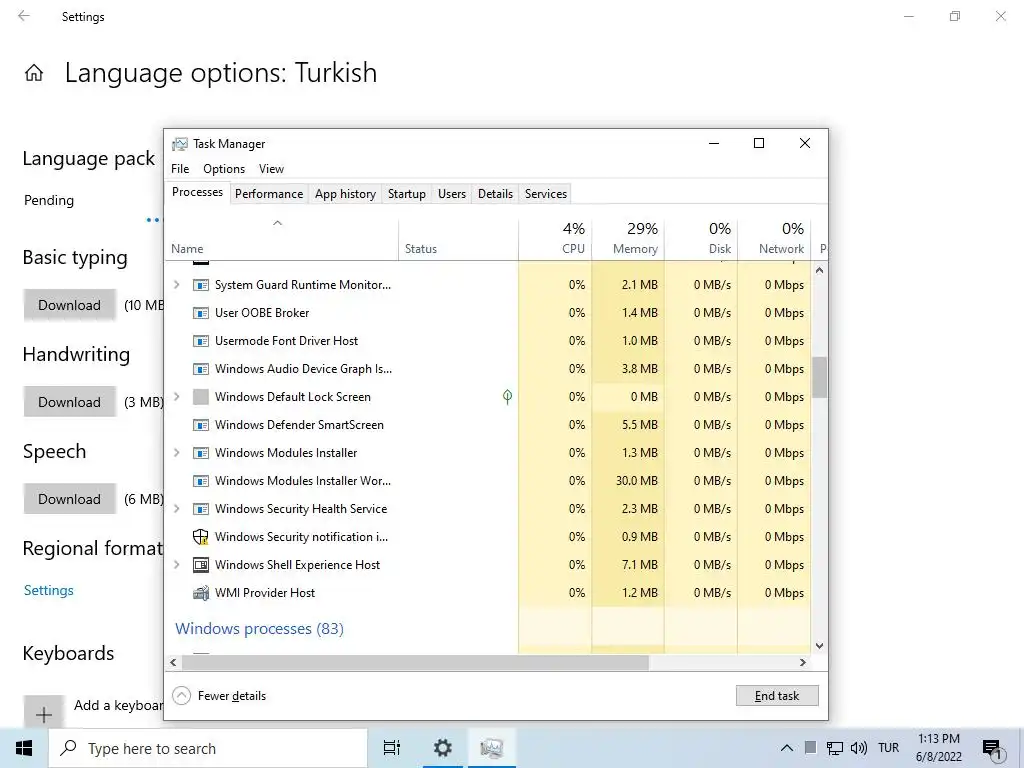Expand Windows Shell Experience Host row
The image size is (1024, 768).
(x=176, y=565)
